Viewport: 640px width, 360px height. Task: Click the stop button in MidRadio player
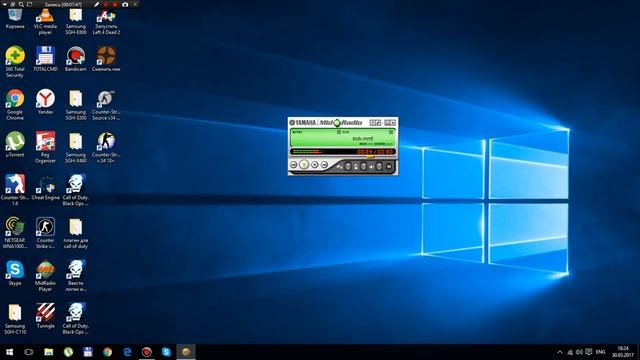315,164
